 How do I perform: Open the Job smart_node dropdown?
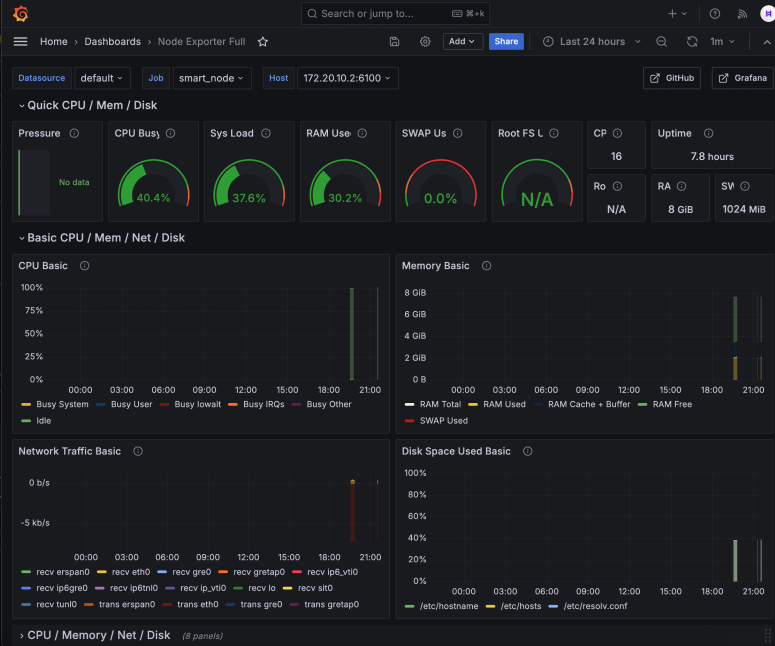[212, 78]
